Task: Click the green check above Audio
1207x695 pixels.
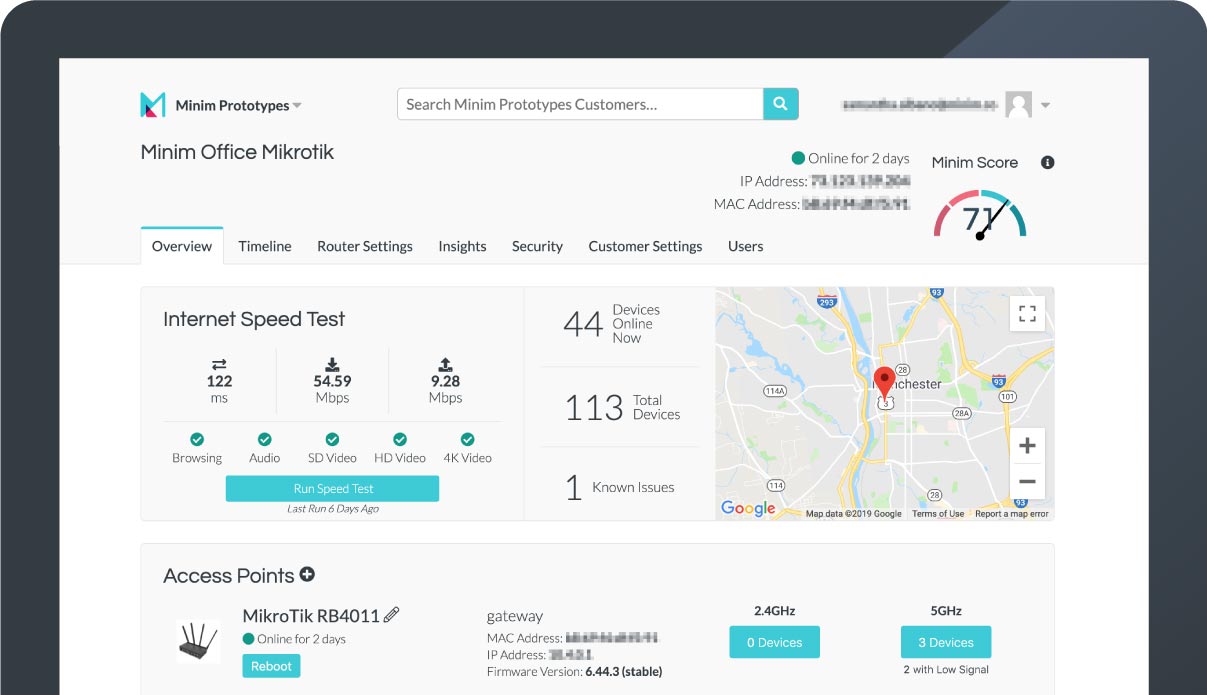Action: click(x=265, y=439)
